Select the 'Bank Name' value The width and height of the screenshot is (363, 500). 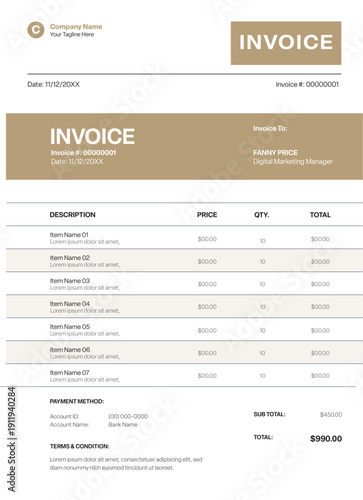(123, 425)
